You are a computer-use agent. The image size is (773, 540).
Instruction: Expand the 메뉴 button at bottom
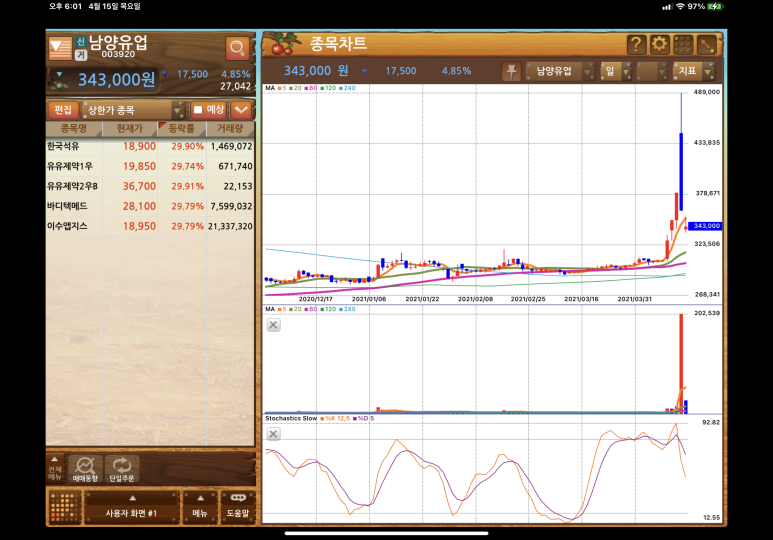click(200, 507)
